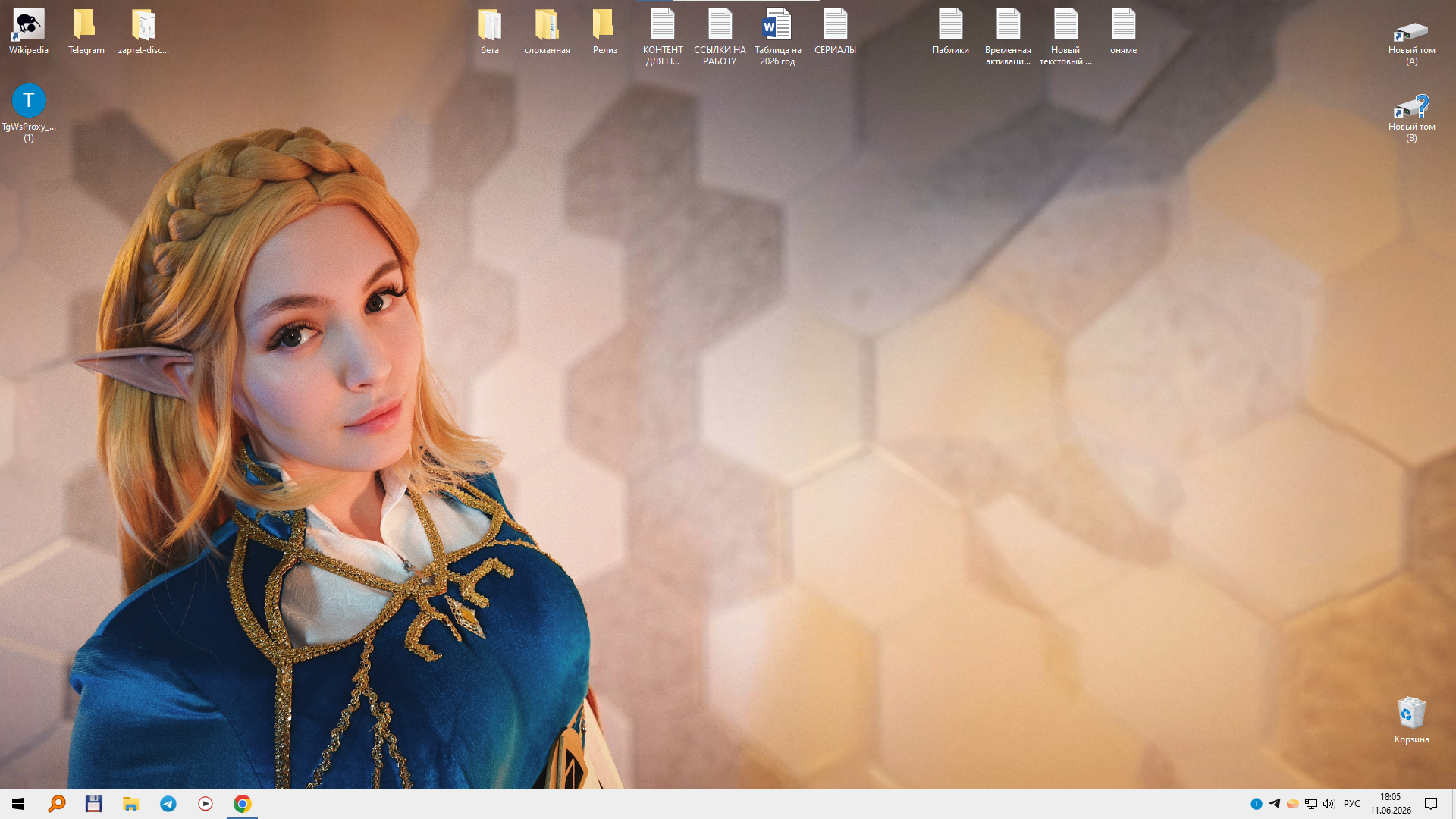Click the blue T tray icon
This screenshot has width=1456, height=819.
[1257, 804]
